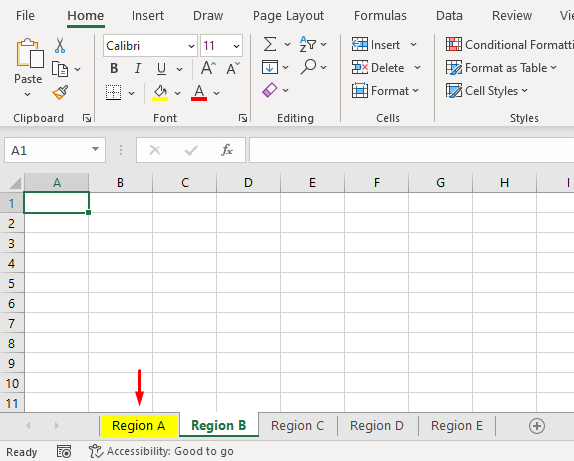
Task: Select column D header
Action: pos(248,183)
